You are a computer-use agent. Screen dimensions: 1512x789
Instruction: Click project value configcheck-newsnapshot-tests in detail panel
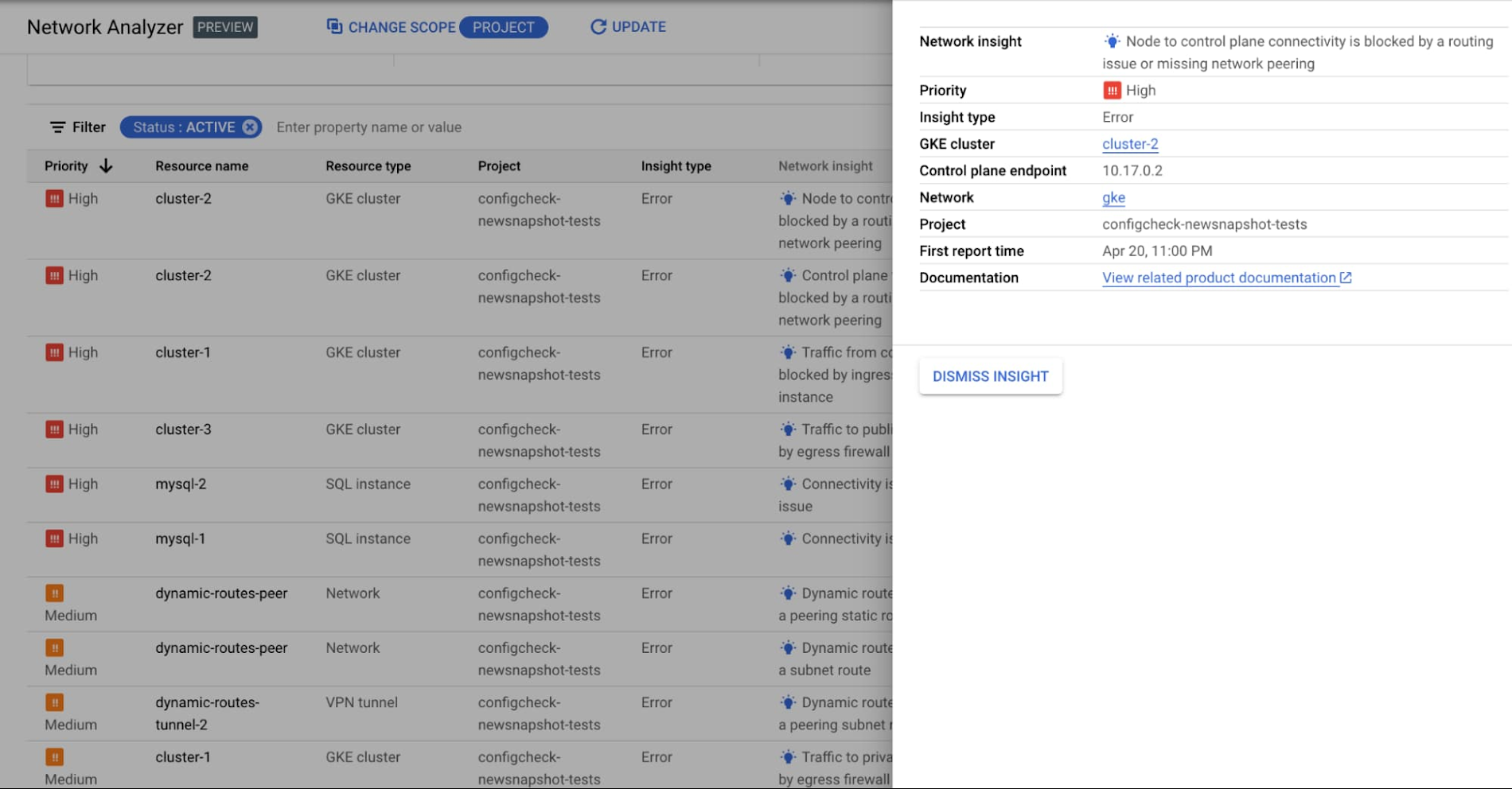(1204, 224)
